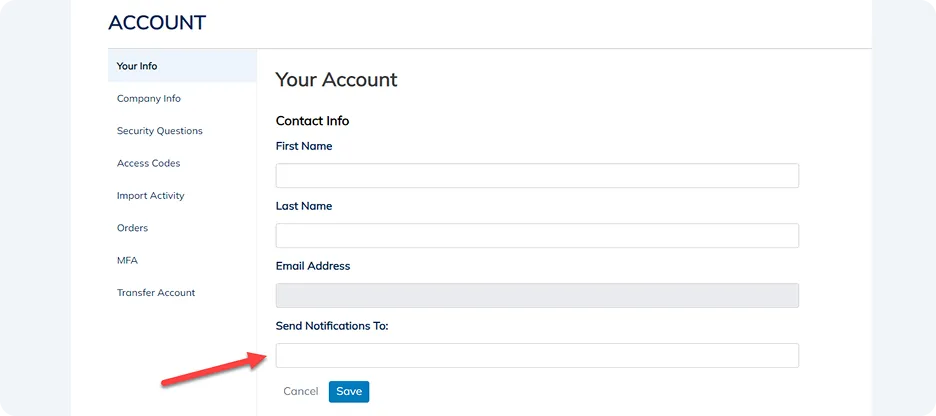Click the ACCOUNT page title
The height and width of the screenshot is (416, 936).
(157, 23)
